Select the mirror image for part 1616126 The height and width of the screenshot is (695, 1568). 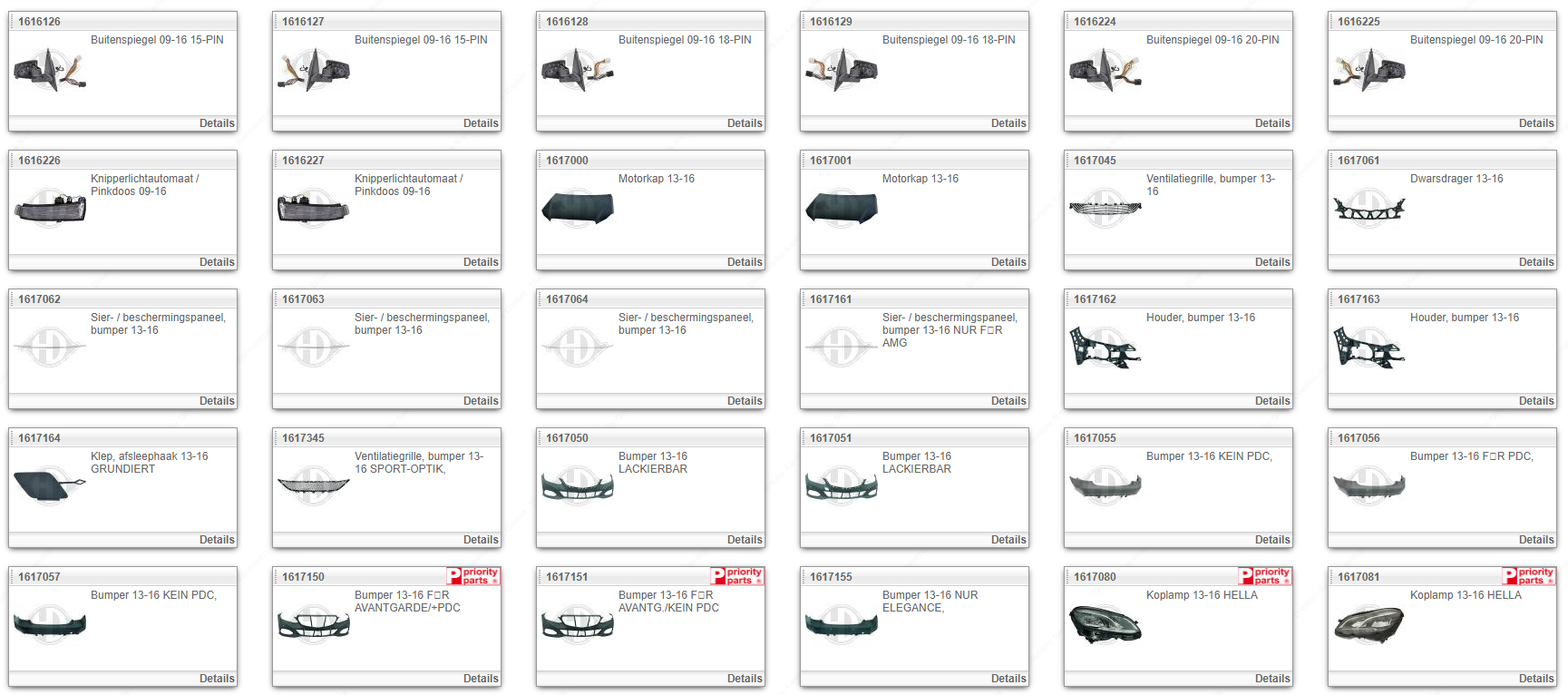[x=50, y=71]
